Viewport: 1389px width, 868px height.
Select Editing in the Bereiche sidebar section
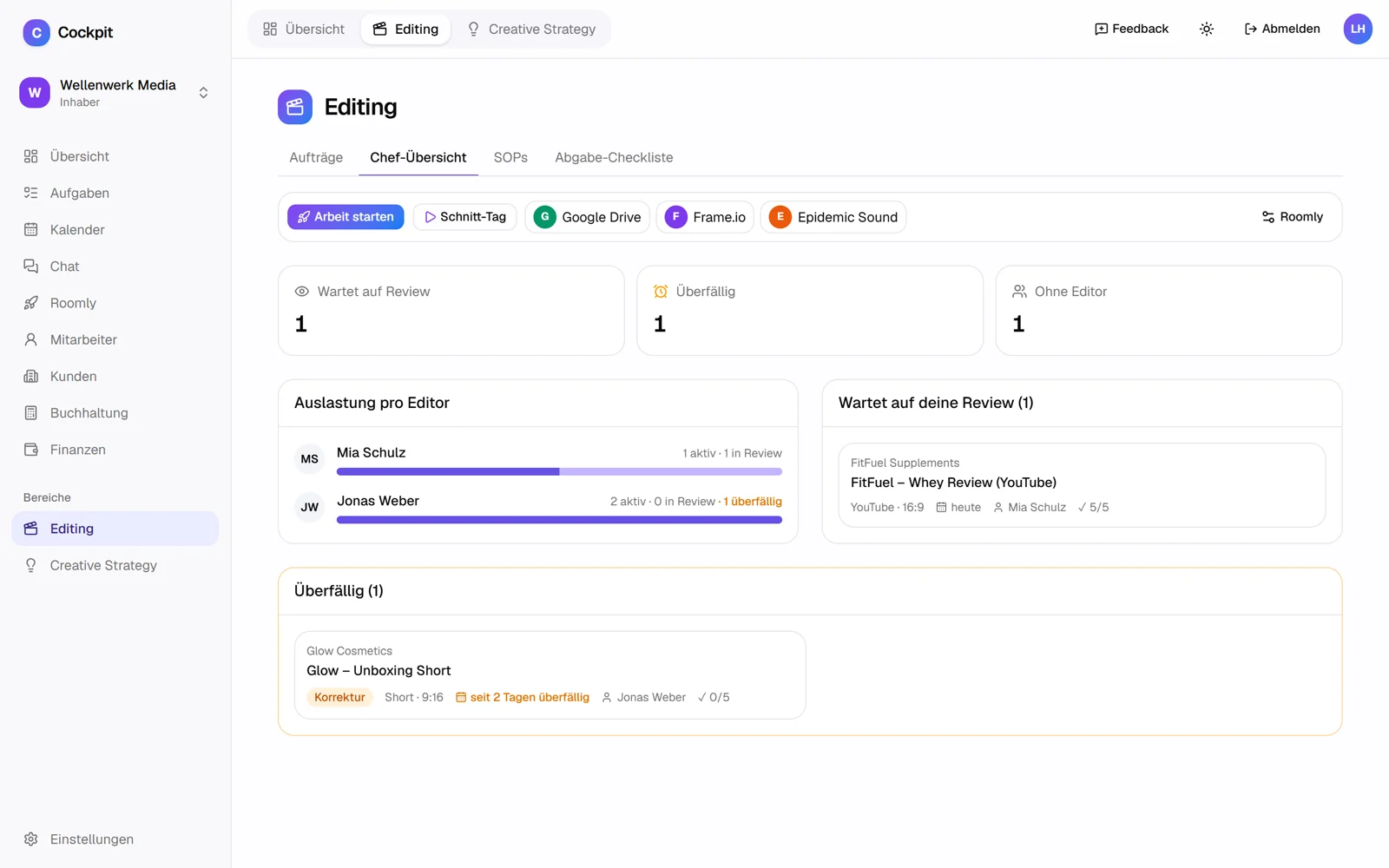pos(115,529)
